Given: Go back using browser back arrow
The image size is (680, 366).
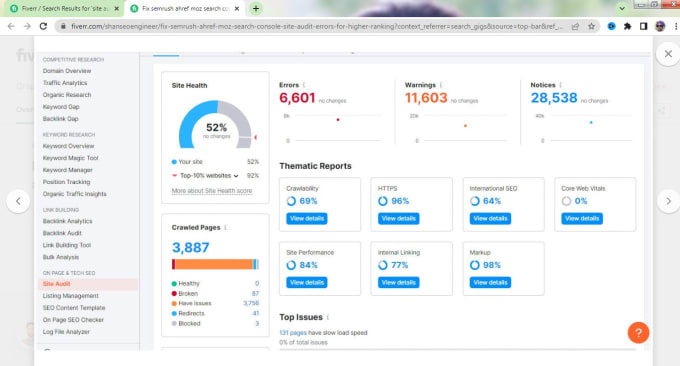Looking at the screenshot, I should 11,26.
